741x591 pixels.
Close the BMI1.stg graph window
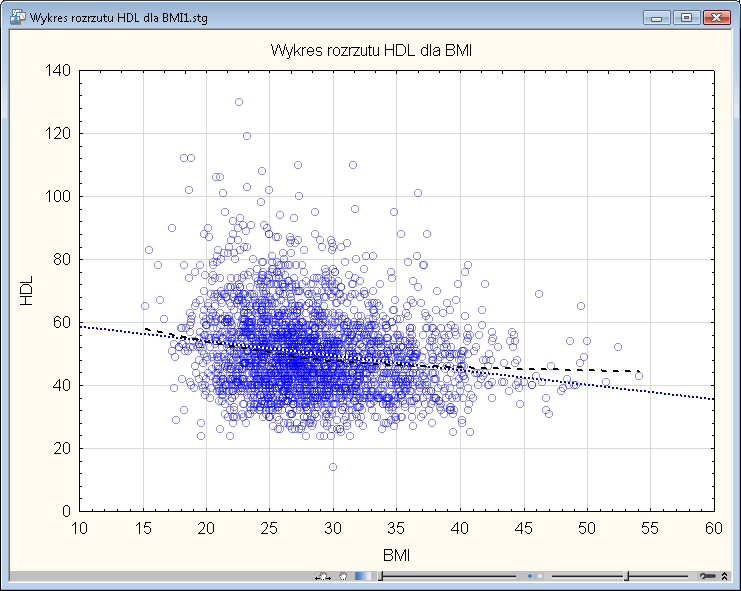tap(716, 18)
